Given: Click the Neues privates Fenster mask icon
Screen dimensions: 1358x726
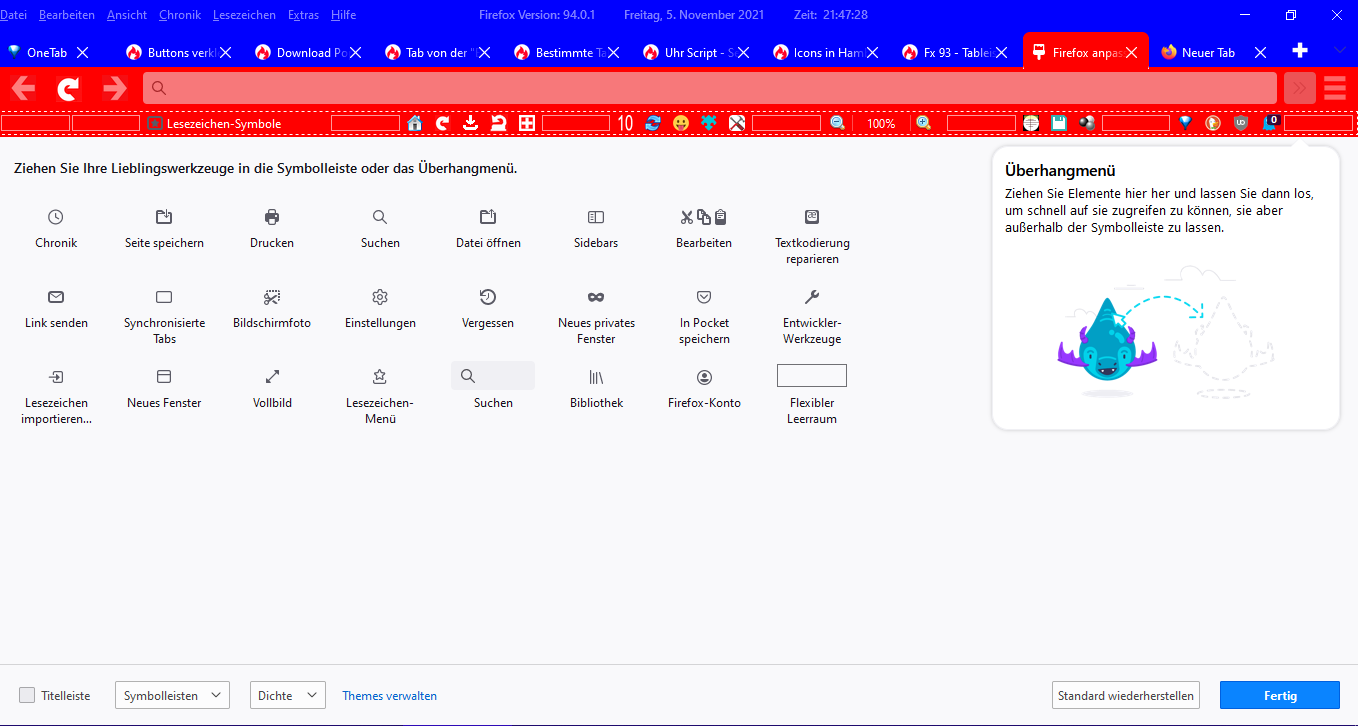Looking at the screenshot, I should point(596,297).
